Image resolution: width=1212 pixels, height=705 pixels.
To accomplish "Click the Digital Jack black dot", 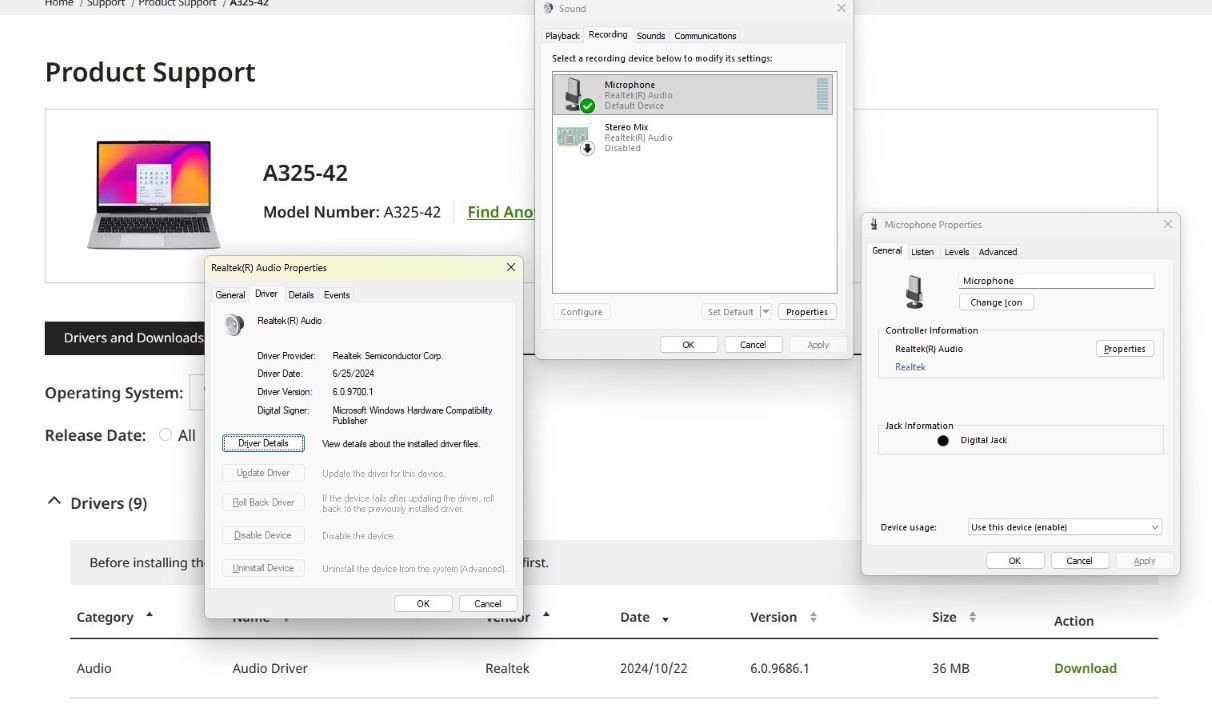I will tap(943, 440).
